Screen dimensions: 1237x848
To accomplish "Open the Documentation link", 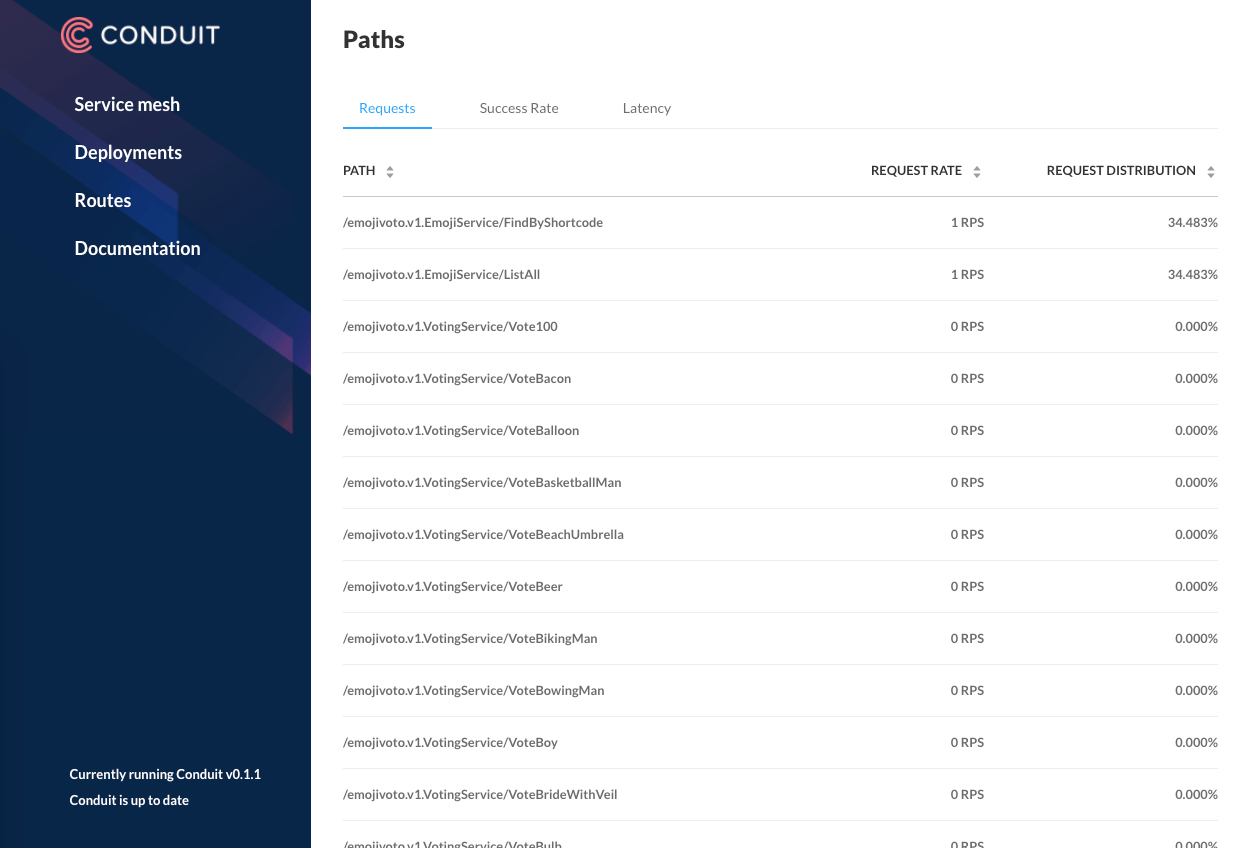I will 137,249.
